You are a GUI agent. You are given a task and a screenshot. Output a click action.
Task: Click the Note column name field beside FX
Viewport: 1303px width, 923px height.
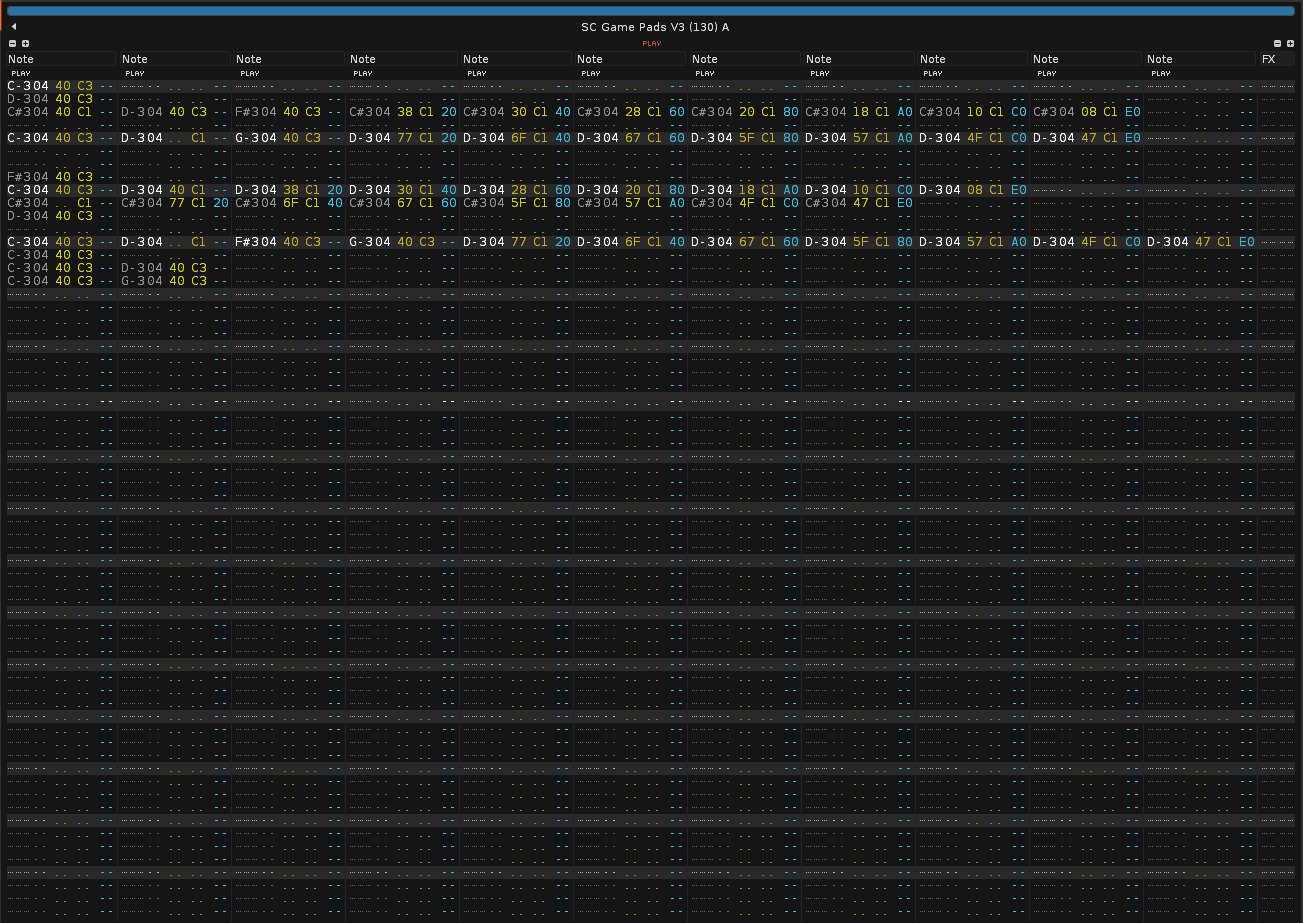click(x=1200, y=59)
